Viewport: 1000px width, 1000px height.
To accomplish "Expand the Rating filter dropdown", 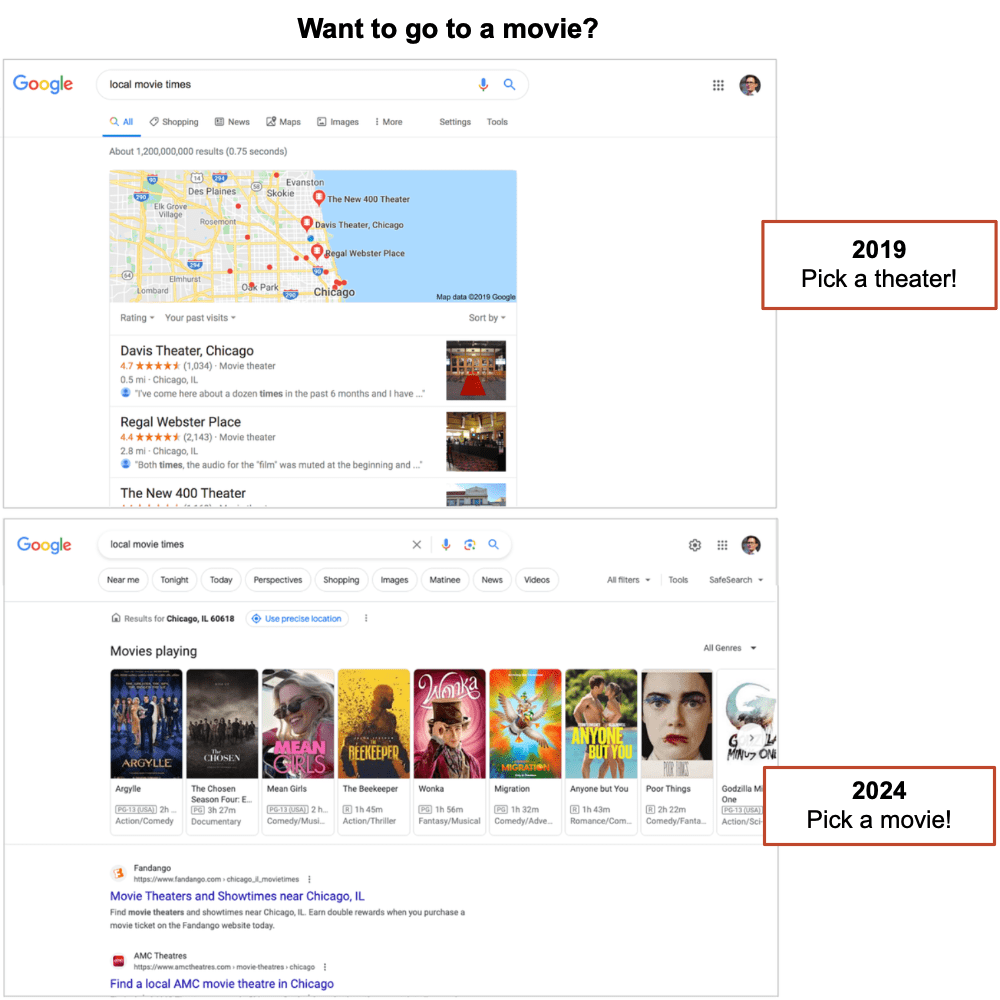I will (137, 318).
